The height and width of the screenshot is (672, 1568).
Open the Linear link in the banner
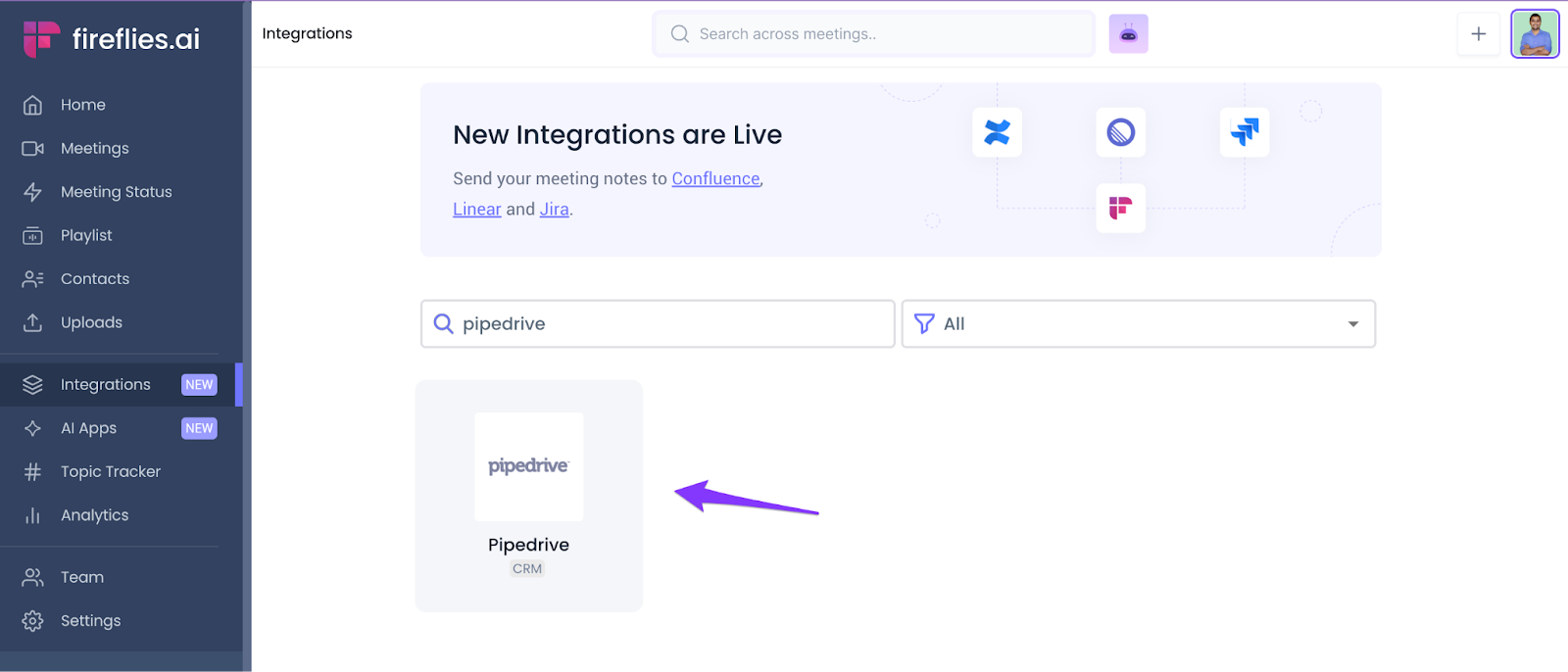(x=476, y=210)
